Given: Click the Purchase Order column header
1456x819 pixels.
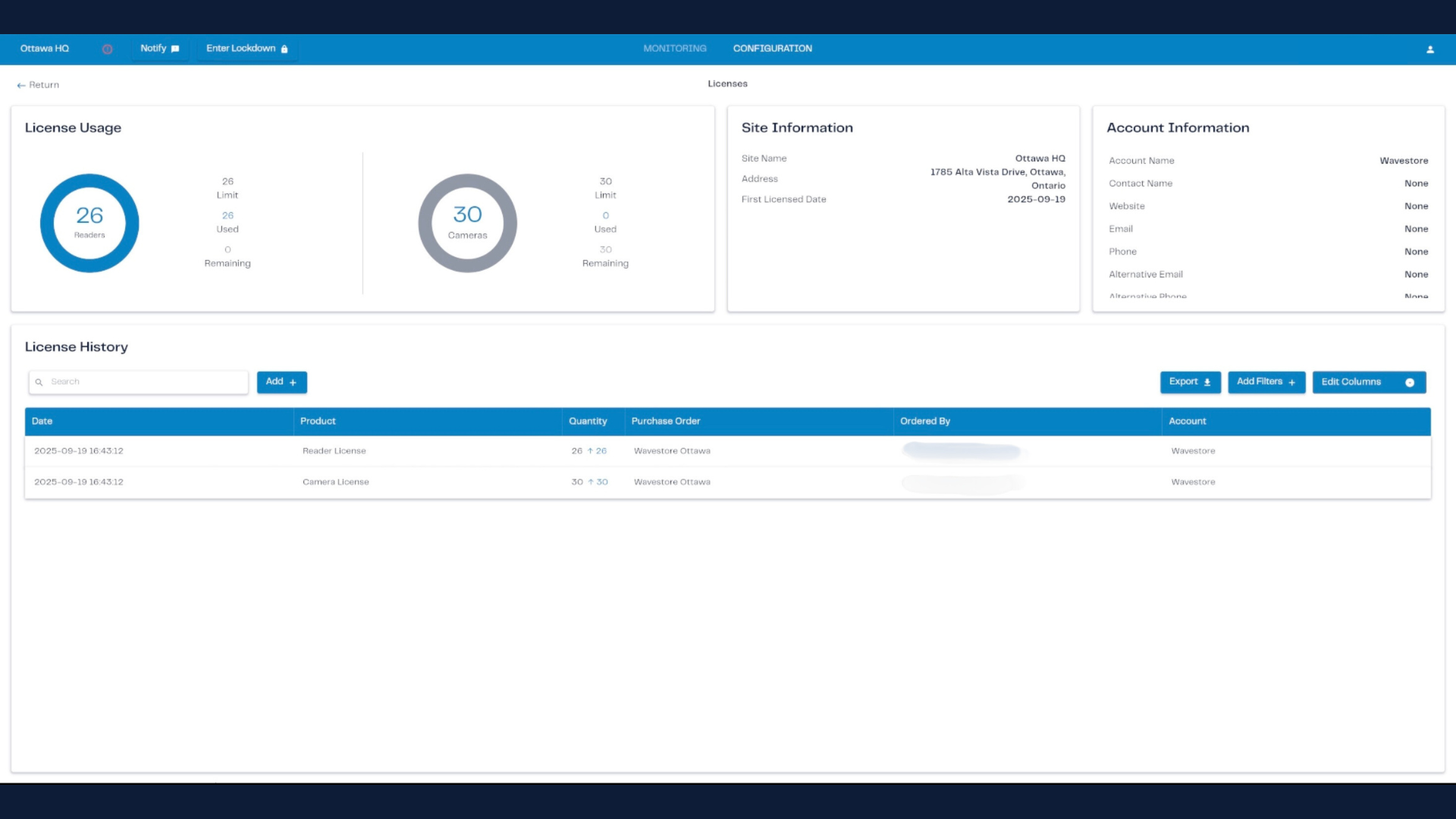Looking at the screenshot, I should click(666, 422).
